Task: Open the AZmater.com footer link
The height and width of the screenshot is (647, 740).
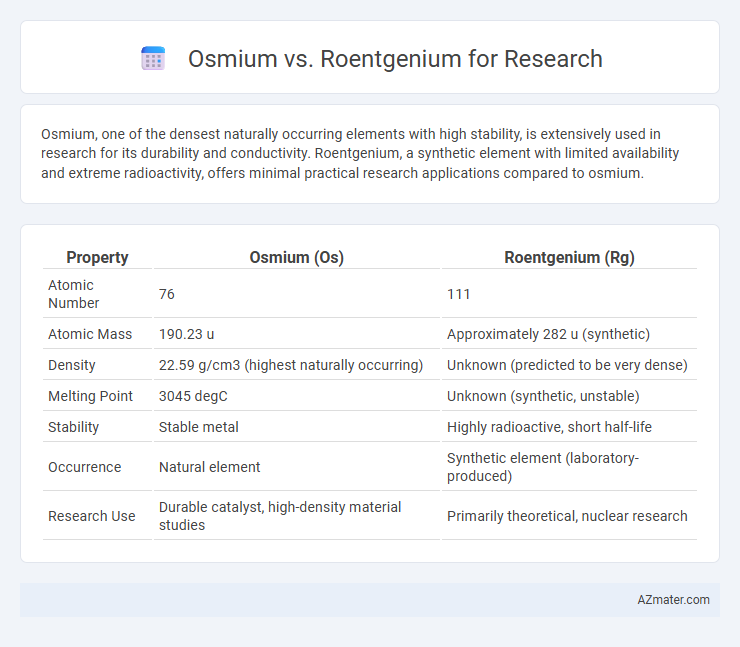Action: (673, 599)
